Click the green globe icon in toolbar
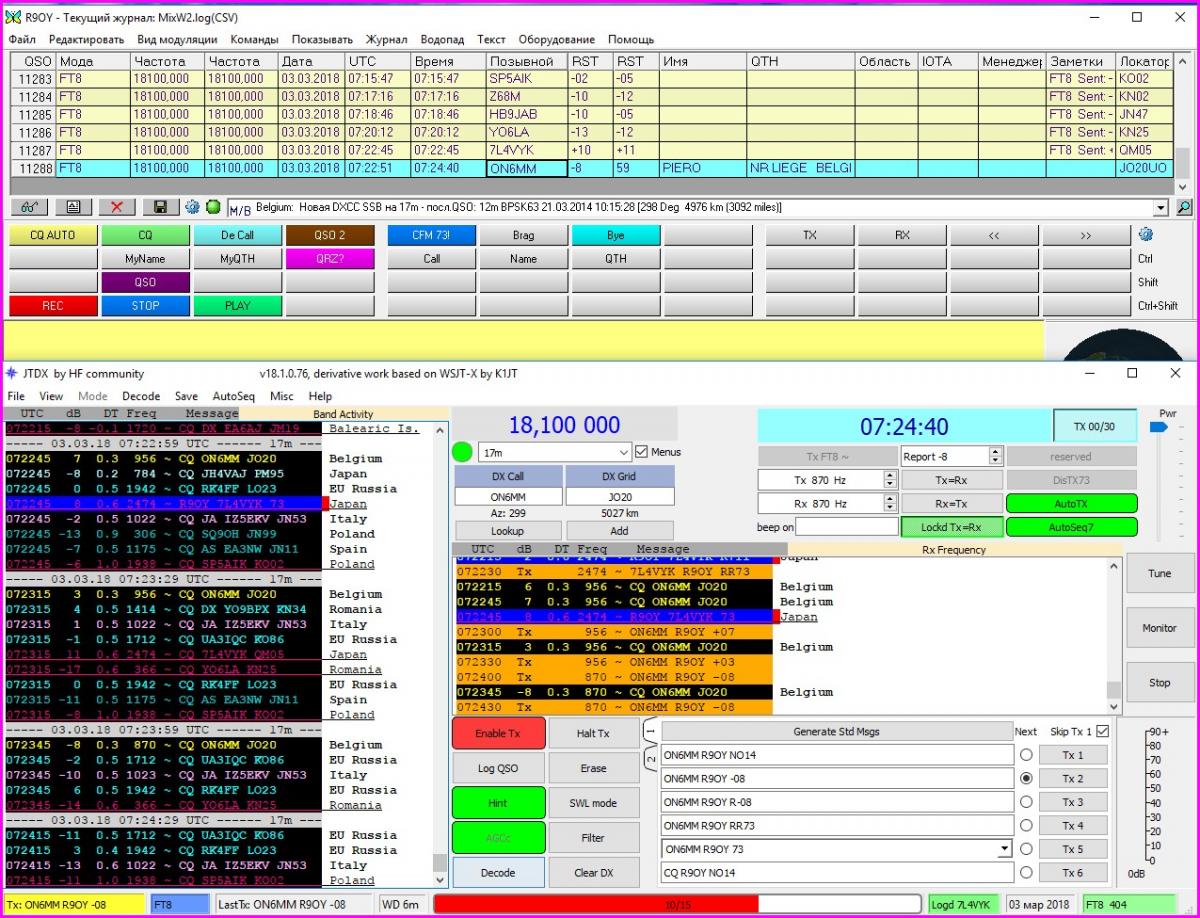 213,207
